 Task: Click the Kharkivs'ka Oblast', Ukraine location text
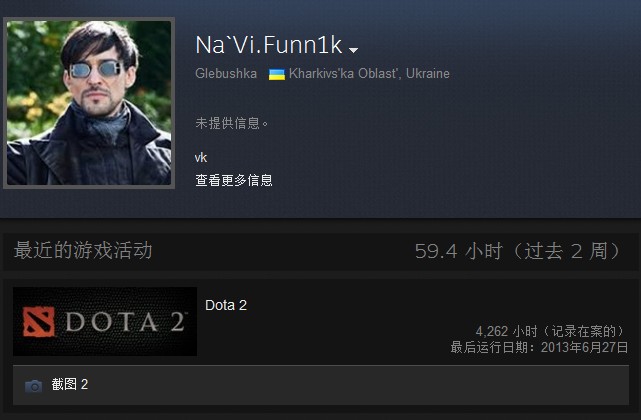(x=369, y=74)
